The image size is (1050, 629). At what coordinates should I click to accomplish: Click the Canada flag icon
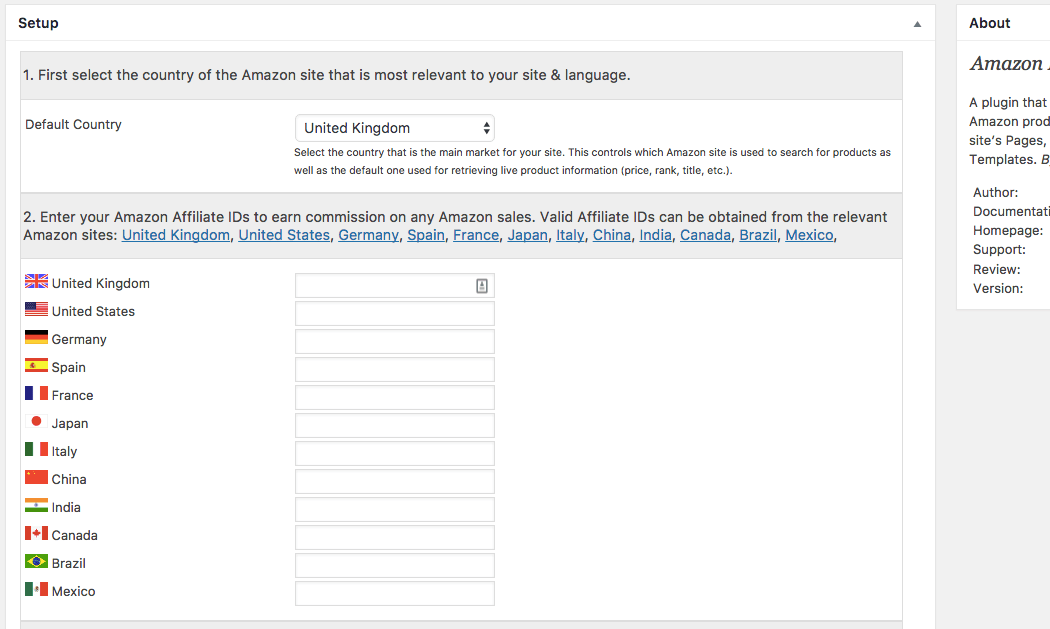(x=36, y=533)
